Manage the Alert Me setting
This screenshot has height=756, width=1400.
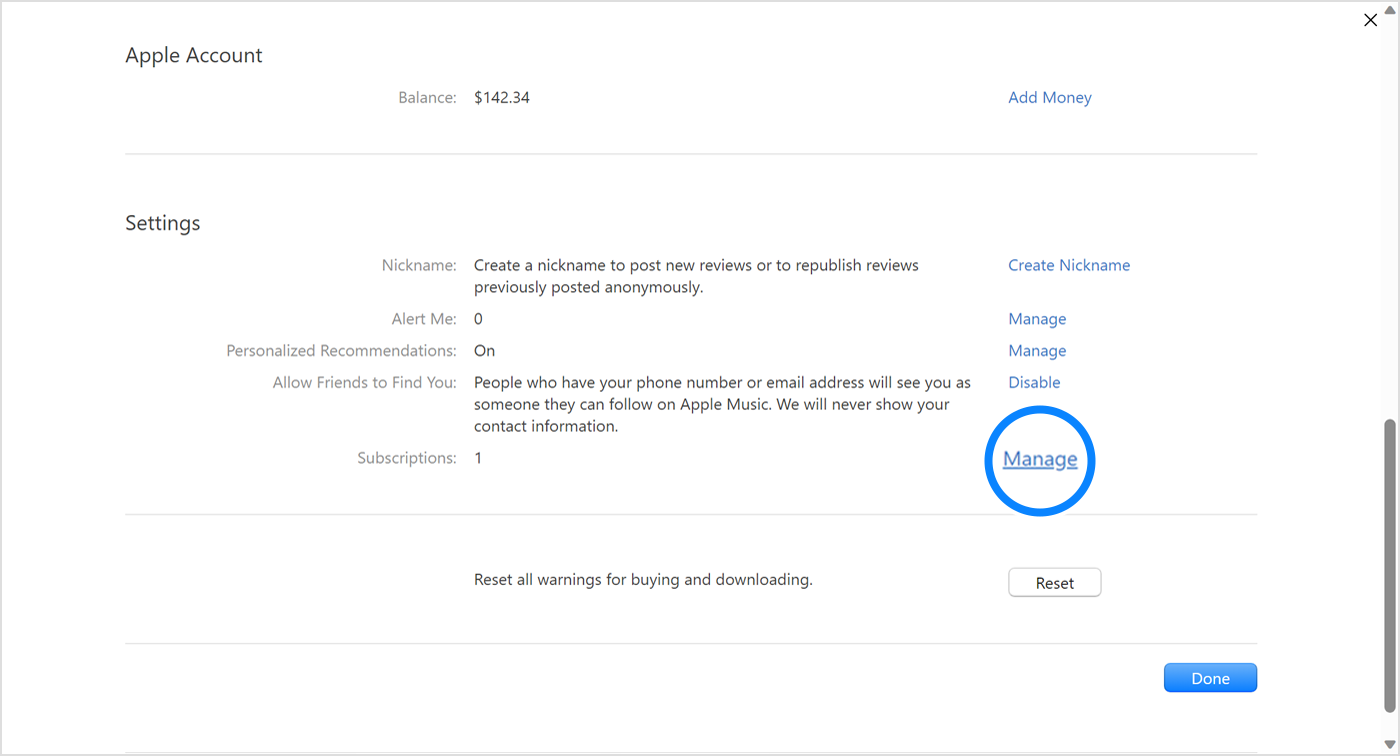tap(1036, 319)
